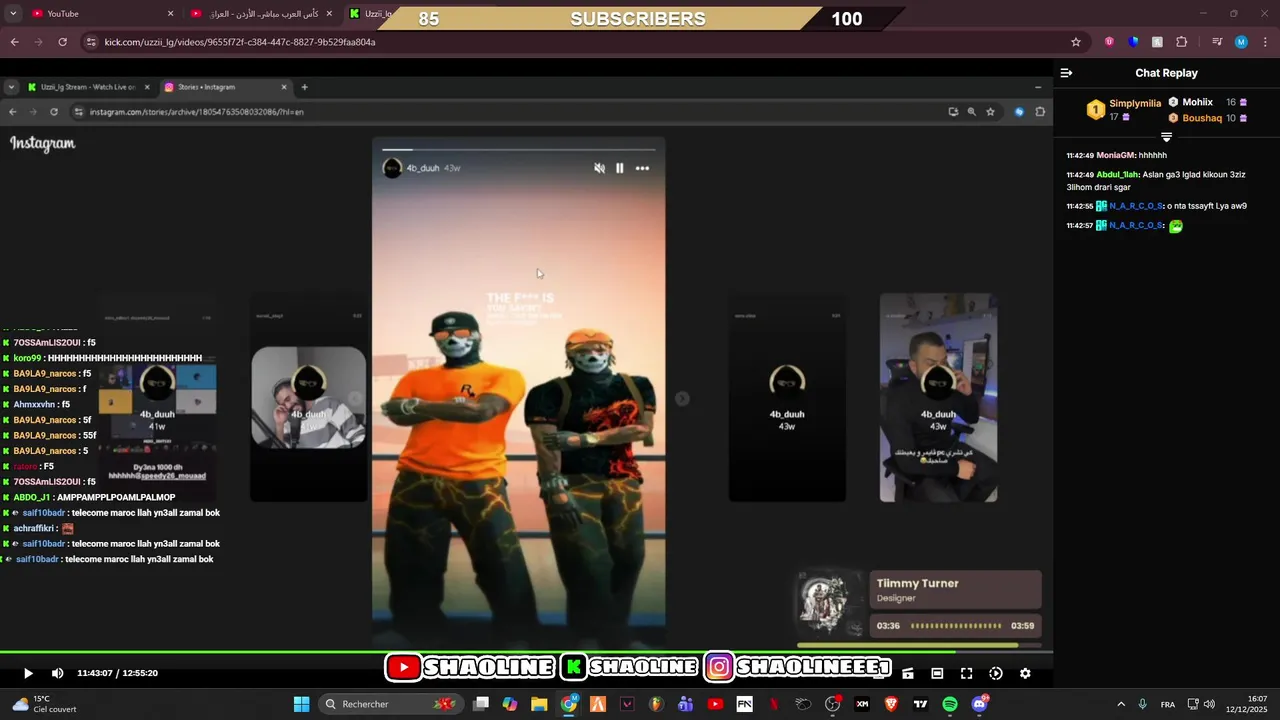Screen dimensions: 1280x720
Task: Toggle Kick player fullscreen
Action: pyautogui.click(x=966, y=673)
